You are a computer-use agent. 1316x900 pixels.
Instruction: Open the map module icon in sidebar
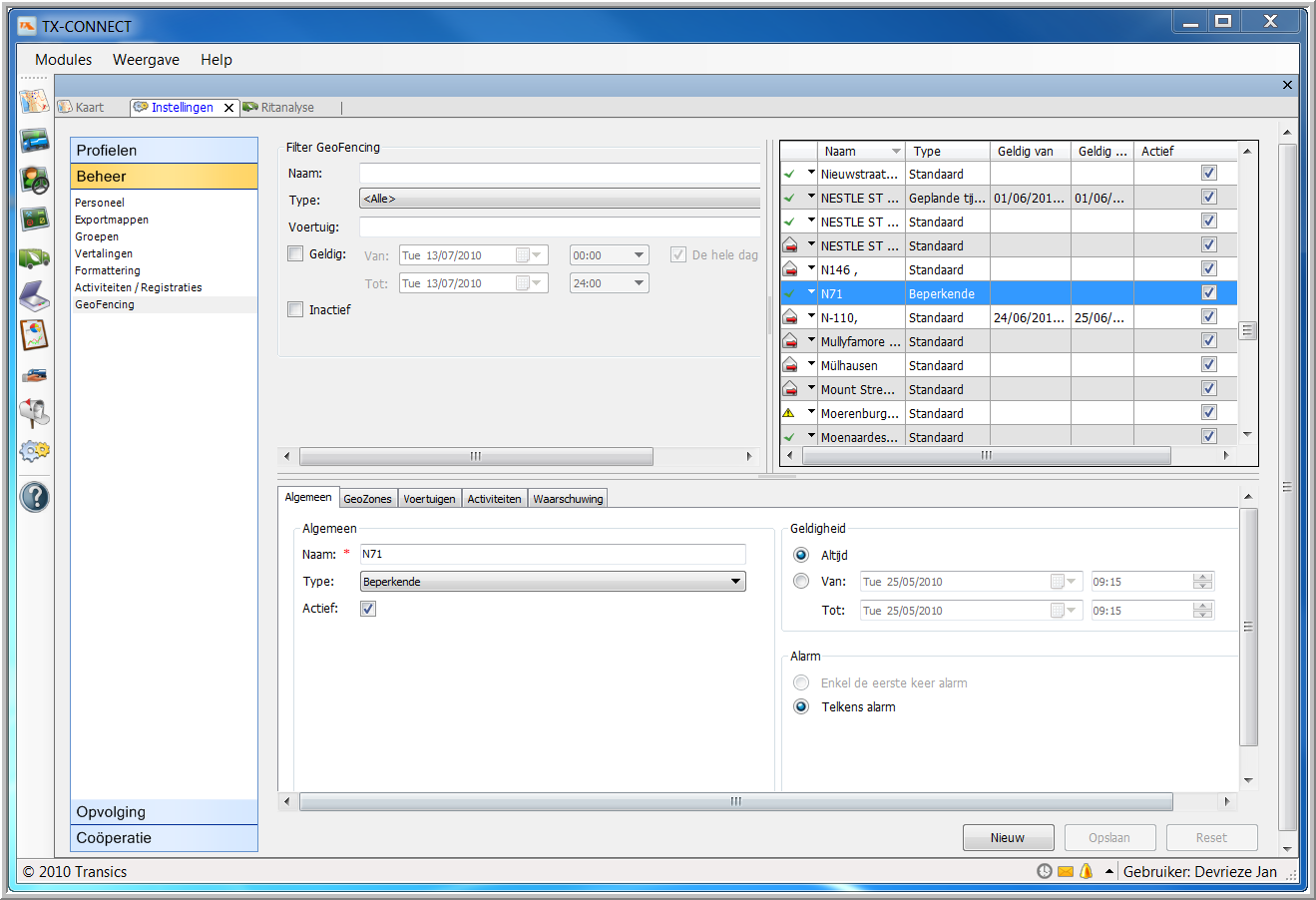pyautogui.click(x=34, y=101)
